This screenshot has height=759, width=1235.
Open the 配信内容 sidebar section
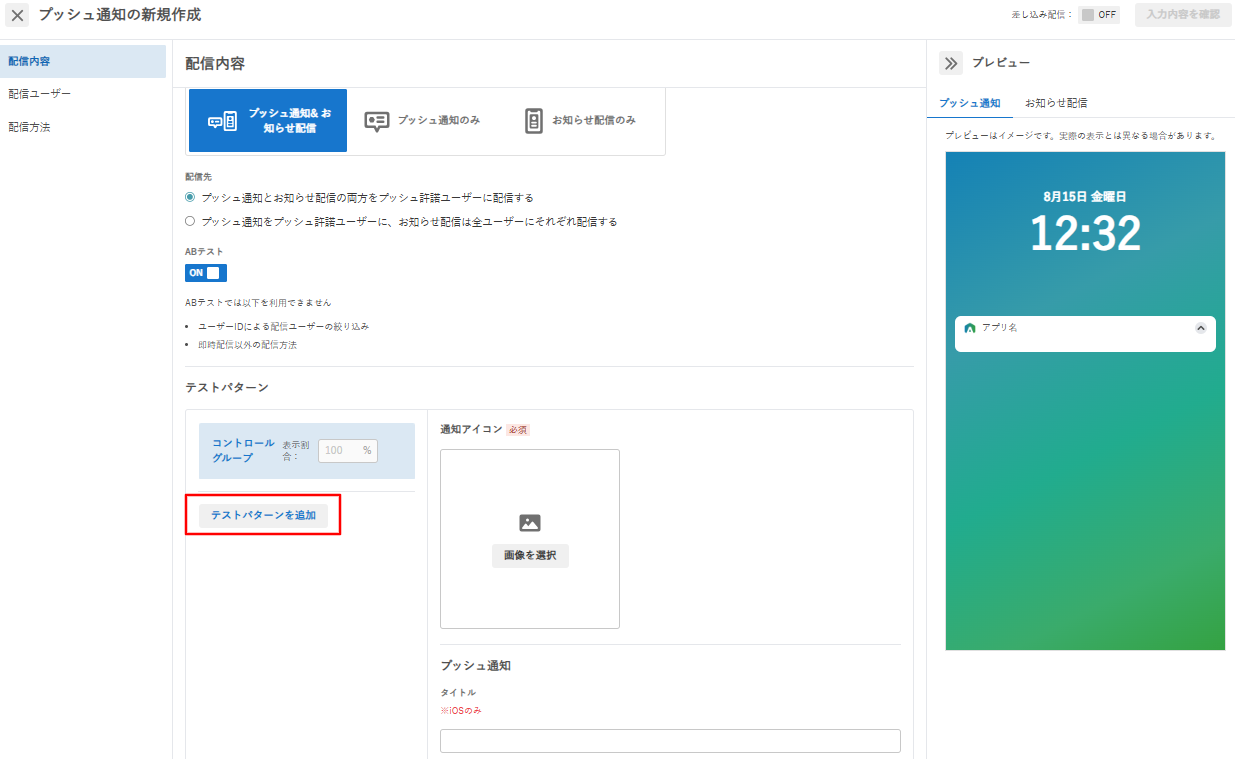83,61
